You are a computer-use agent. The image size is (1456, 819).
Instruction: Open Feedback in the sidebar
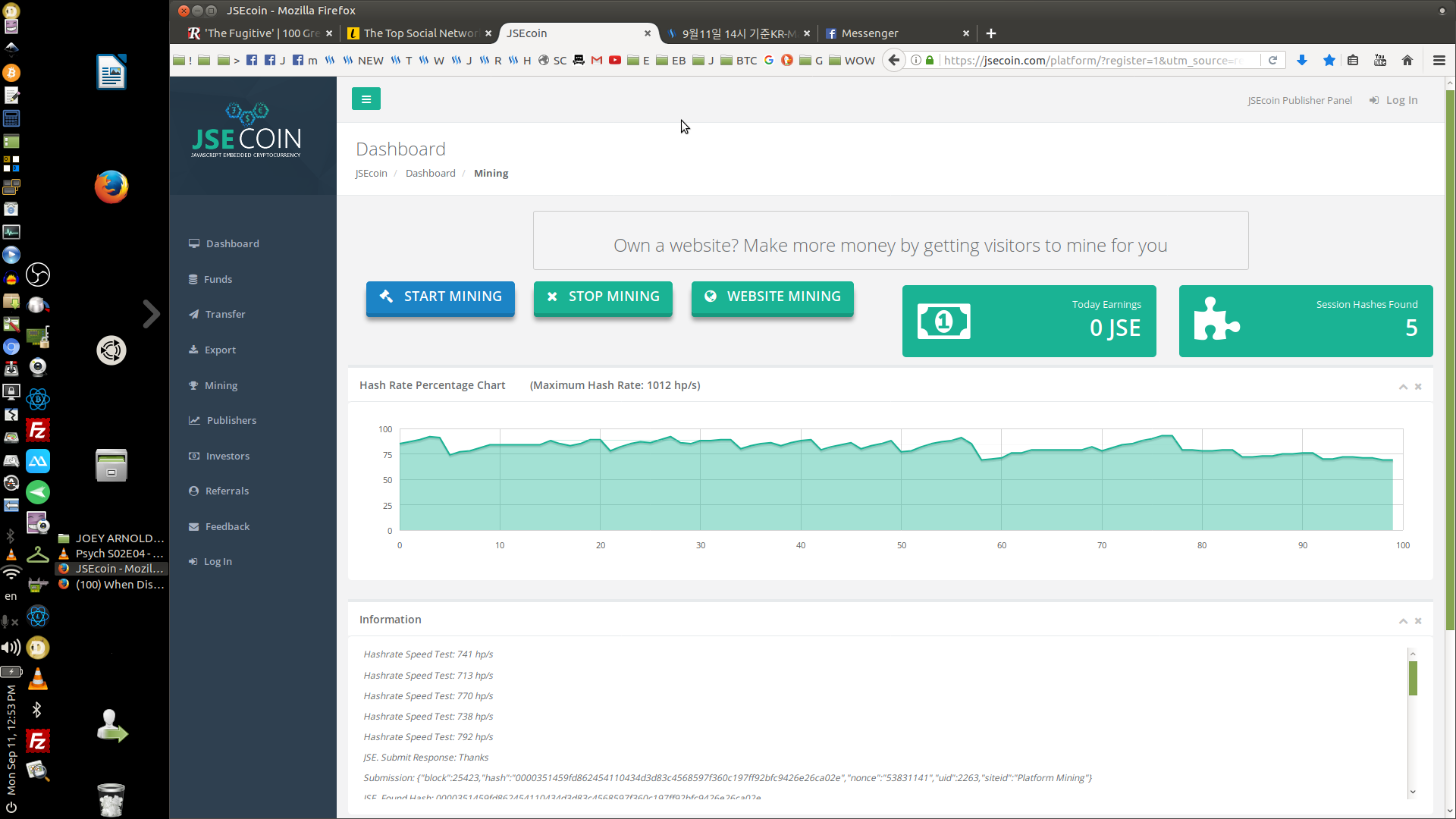(x=219, y=526)
